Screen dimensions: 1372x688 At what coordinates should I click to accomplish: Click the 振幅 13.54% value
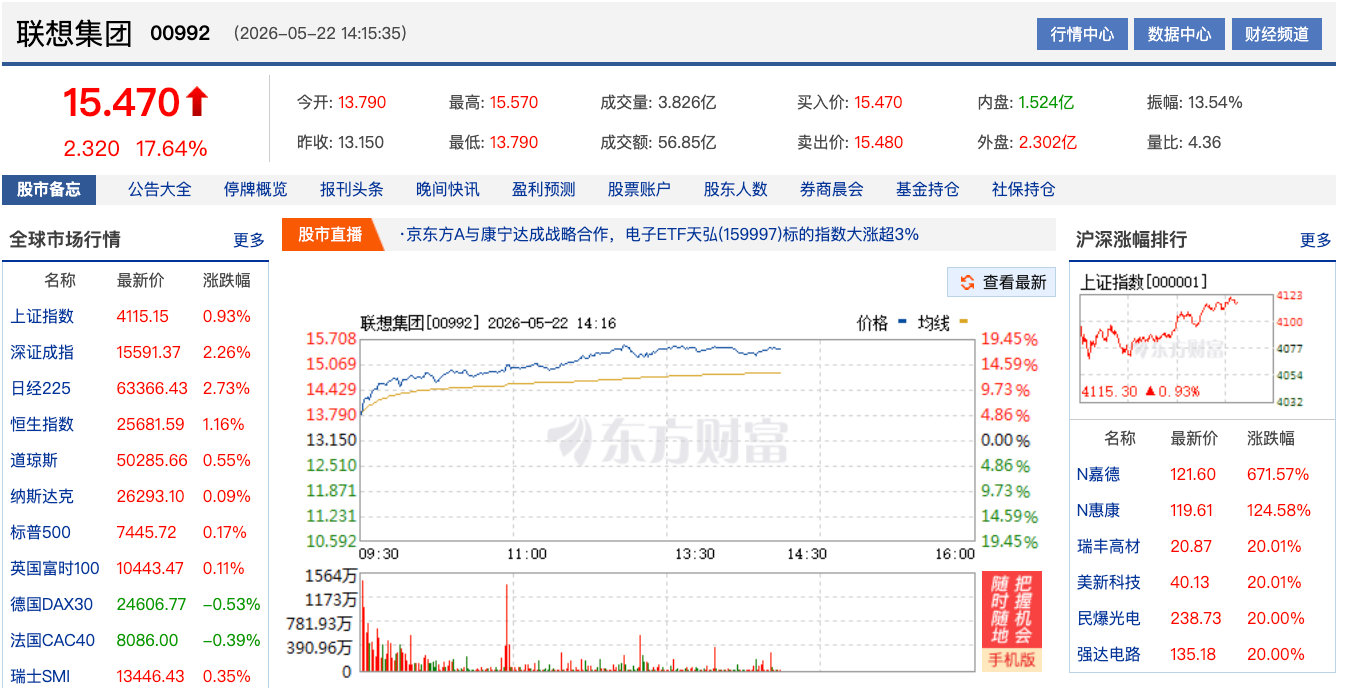pyautogui.click(x=1215, y=102)
